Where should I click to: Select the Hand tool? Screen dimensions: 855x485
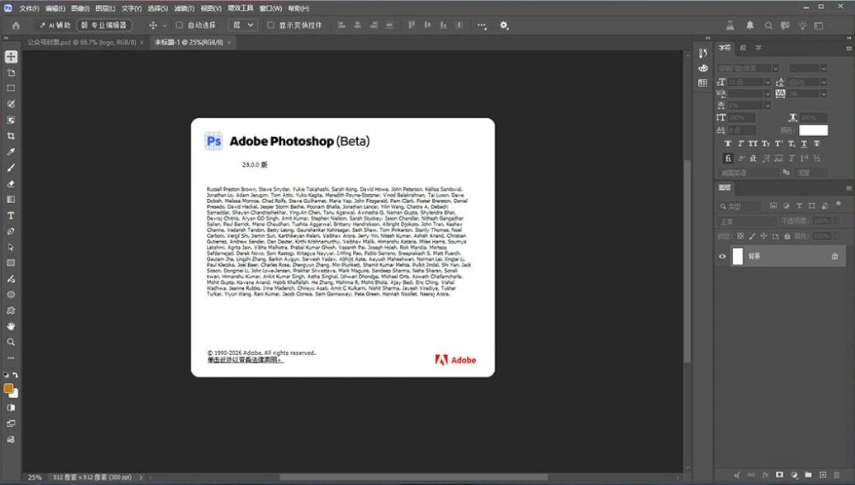point(11,326)
